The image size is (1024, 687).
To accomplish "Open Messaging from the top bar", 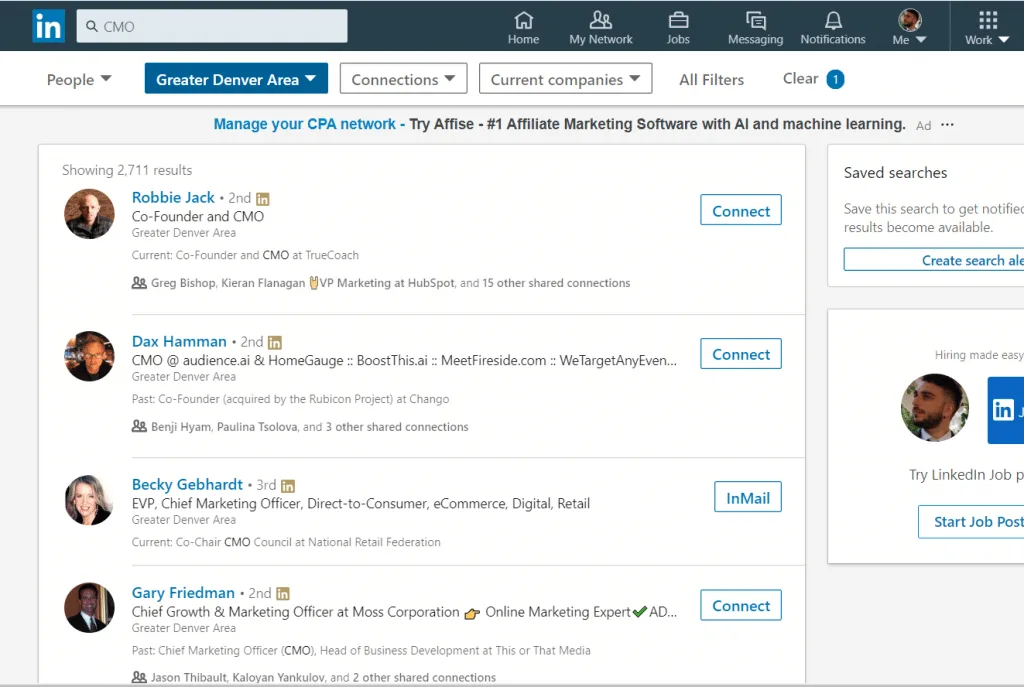I will point(755,28).
